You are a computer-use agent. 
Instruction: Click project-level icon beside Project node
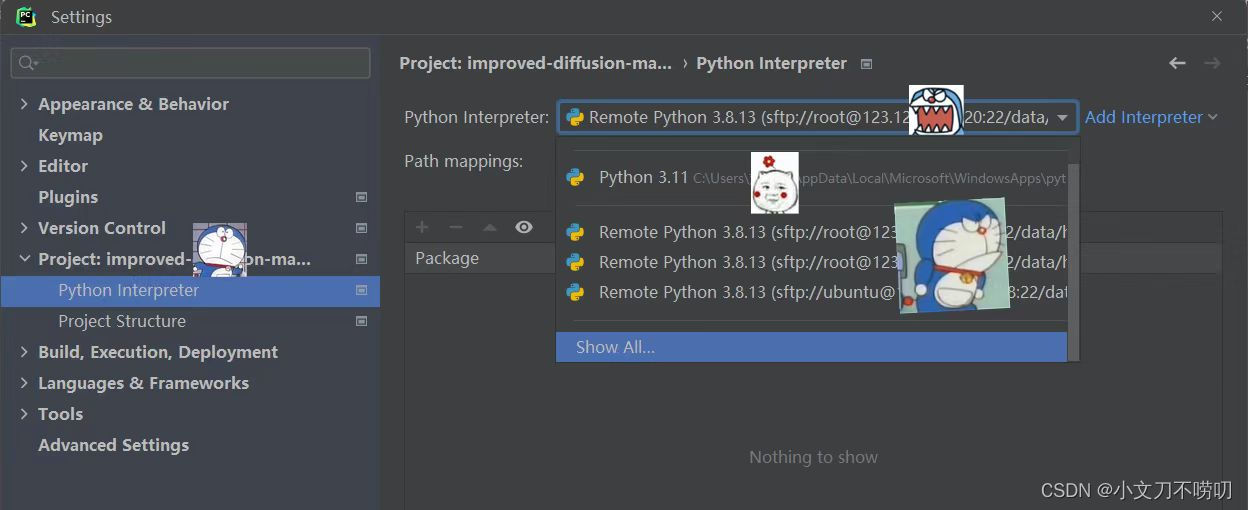[x=362, y=259]
